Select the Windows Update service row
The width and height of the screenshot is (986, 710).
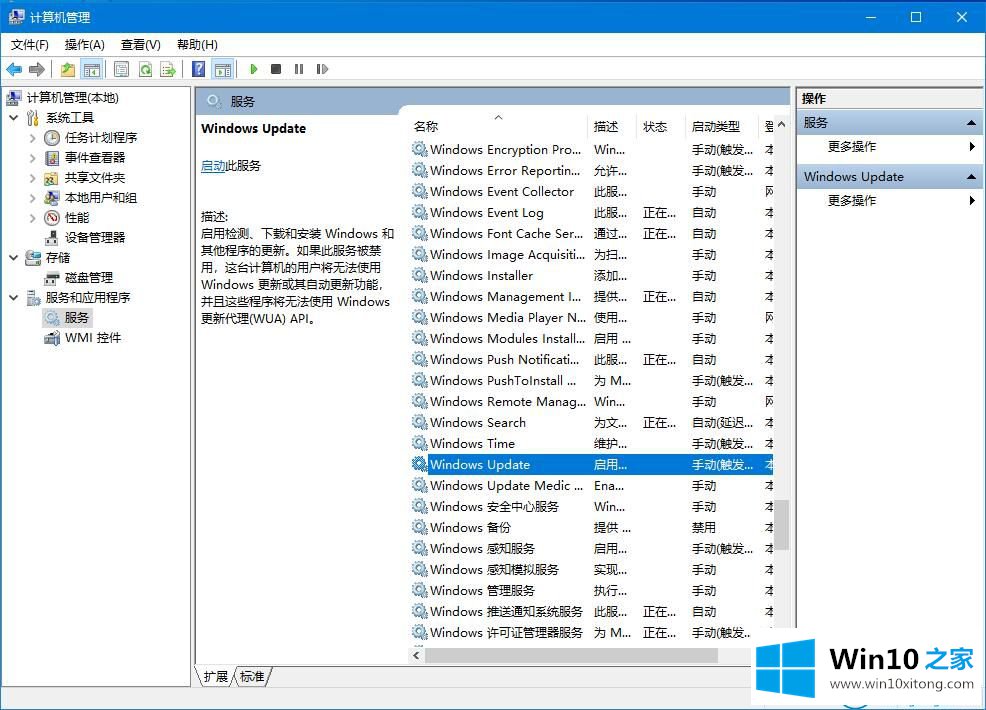592,465
